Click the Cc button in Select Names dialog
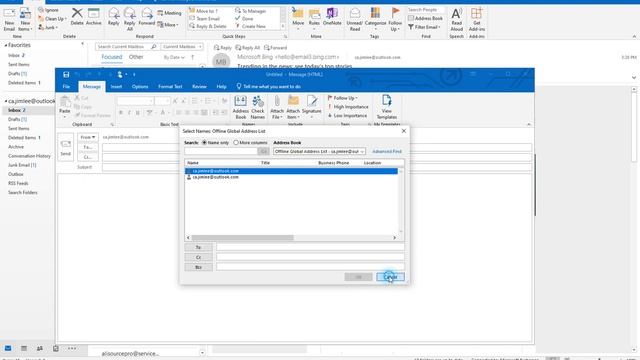The width and height of the screenshot is (640, 360). [x=198, y=257]
